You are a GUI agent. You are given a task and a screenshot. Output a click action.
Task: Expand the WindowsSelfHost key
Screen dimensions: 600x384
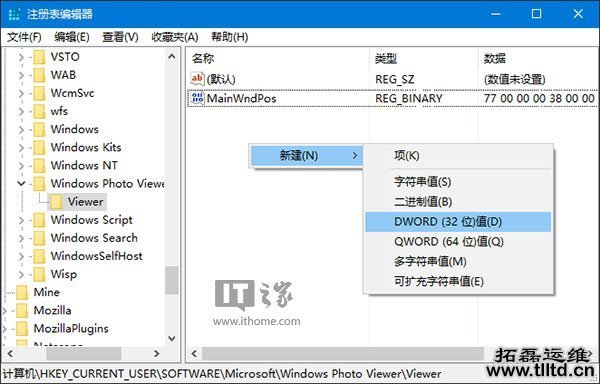pos(21,256)
